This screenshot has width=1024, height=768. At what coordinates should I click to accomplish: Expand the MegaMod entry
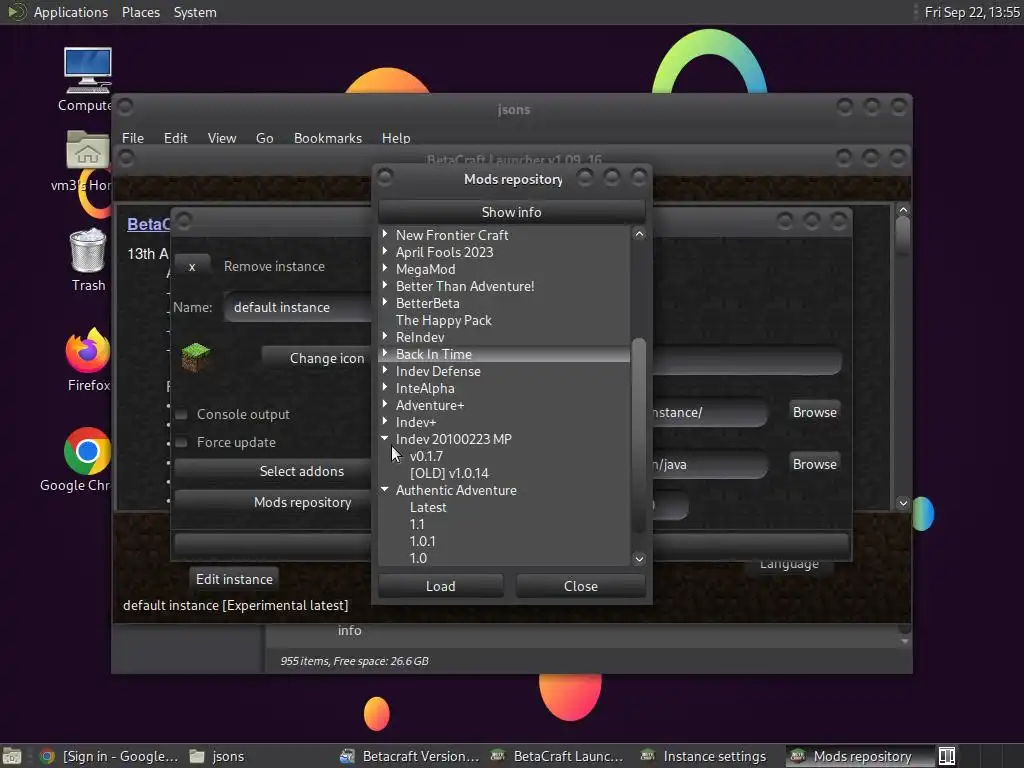tap(385, 268)
